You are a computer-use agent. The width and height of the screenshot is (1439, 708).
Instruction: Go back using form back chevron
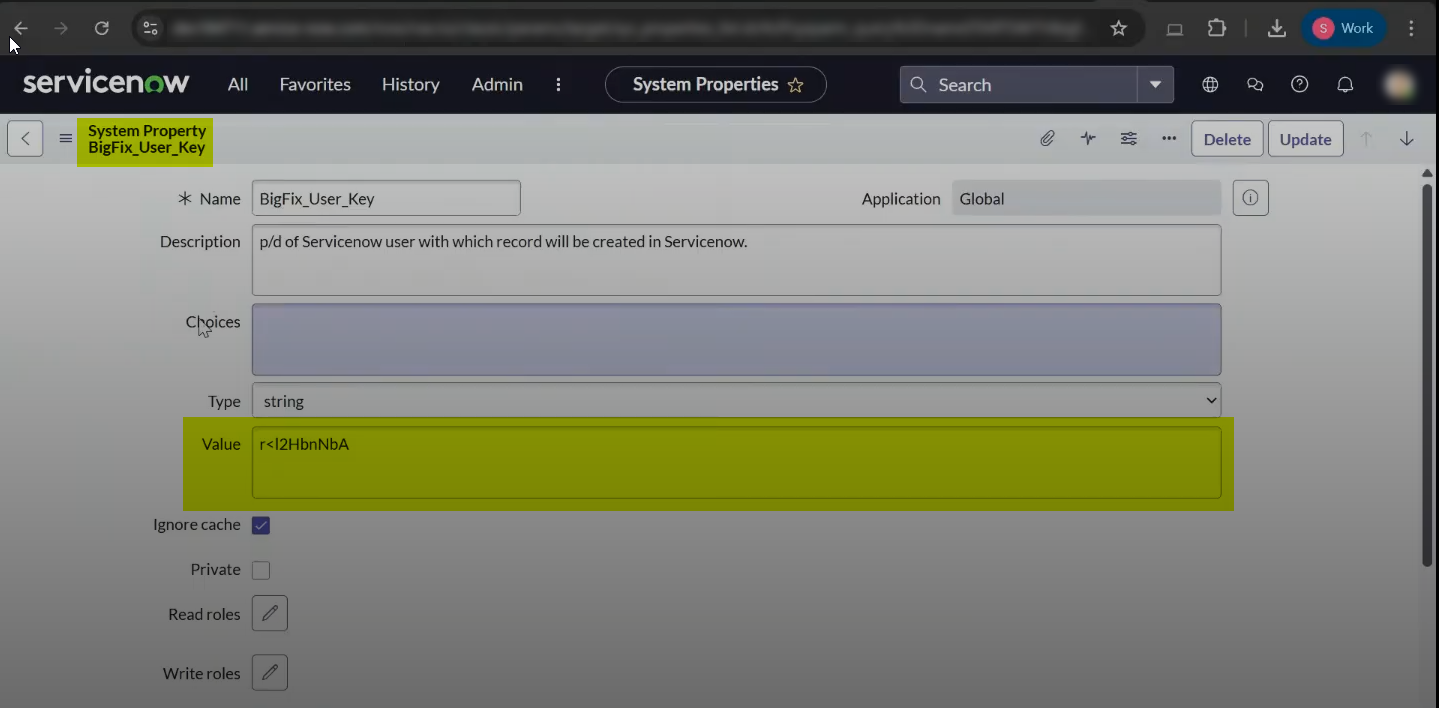click(25, 138)
